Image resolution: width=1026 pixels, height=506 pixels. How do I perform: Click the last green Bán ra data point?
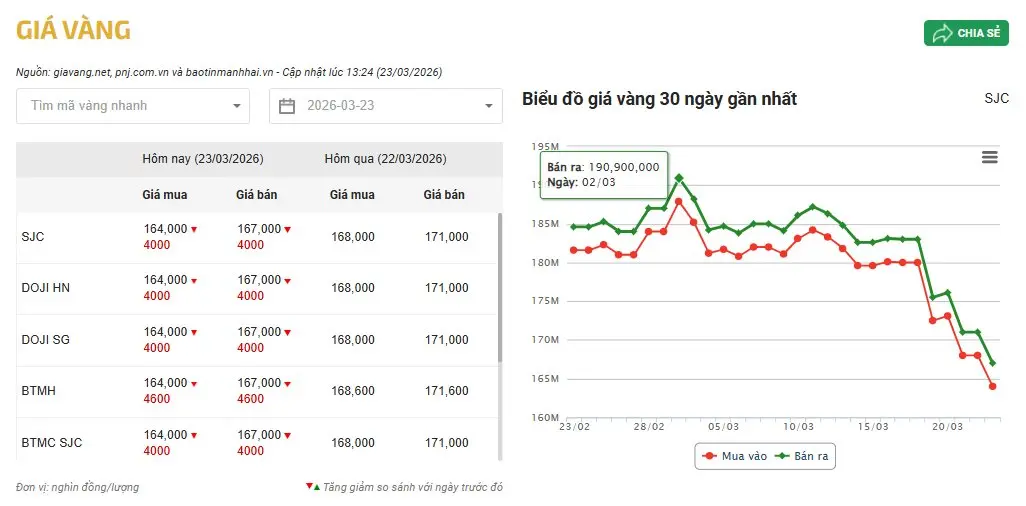click(x=993, y=363)
